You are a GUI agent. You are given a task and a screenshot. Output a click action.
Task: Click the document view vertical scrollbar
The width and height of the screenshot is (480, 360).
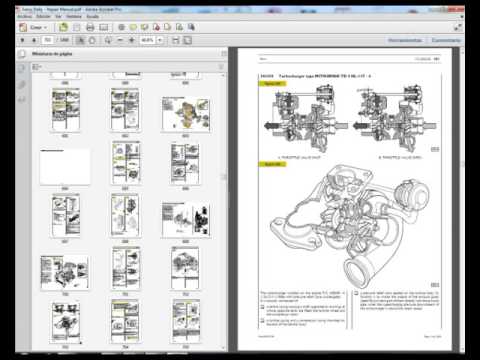(x=462, y=200)
